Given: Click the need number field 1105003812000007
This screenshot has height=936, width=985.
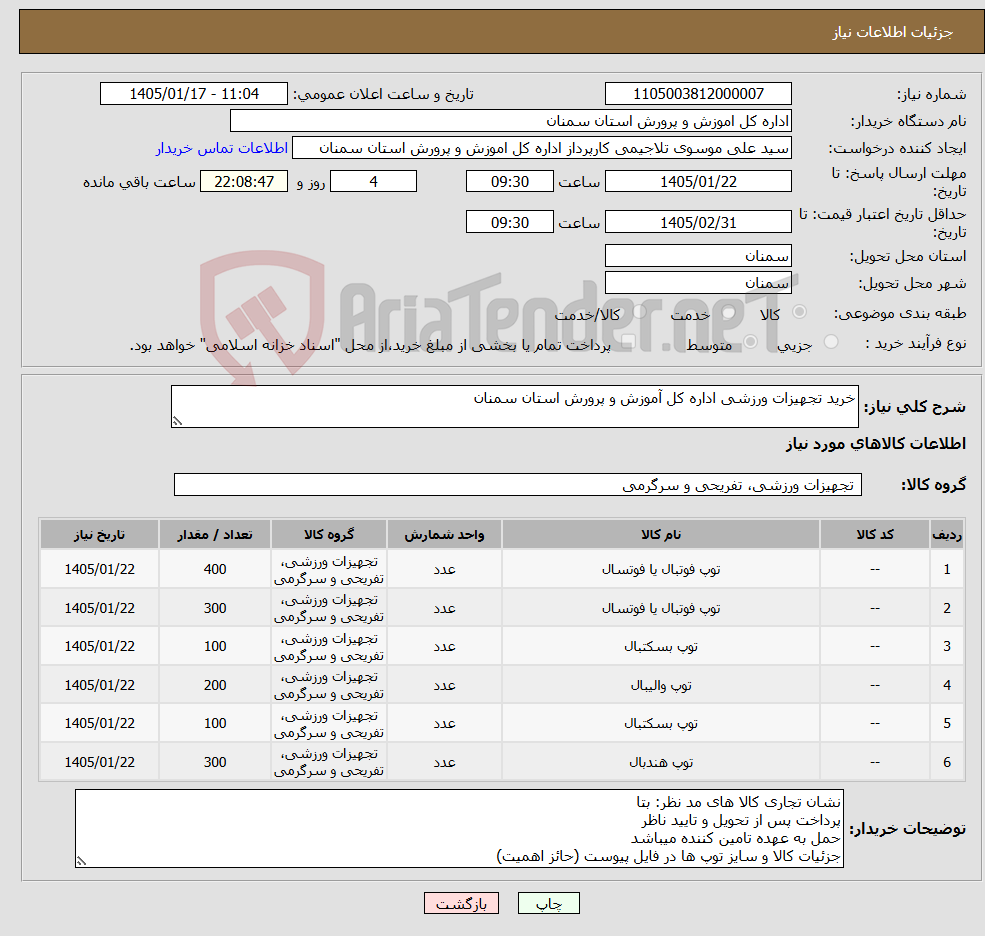Looking at the screenshot, I should click(x=698, y=94).
